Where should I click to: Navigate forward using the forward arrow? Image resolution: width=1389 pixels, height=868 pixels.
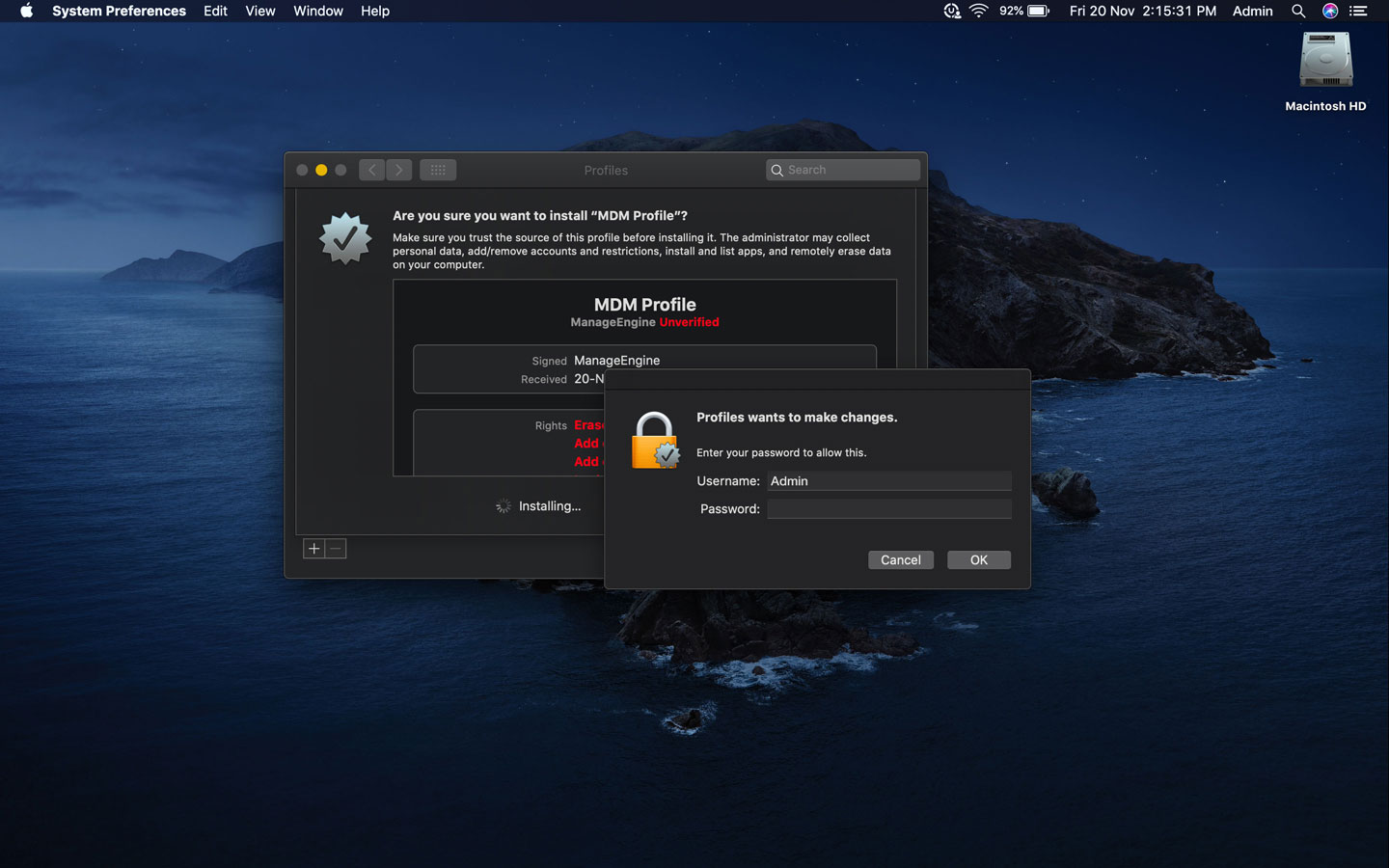398,169
